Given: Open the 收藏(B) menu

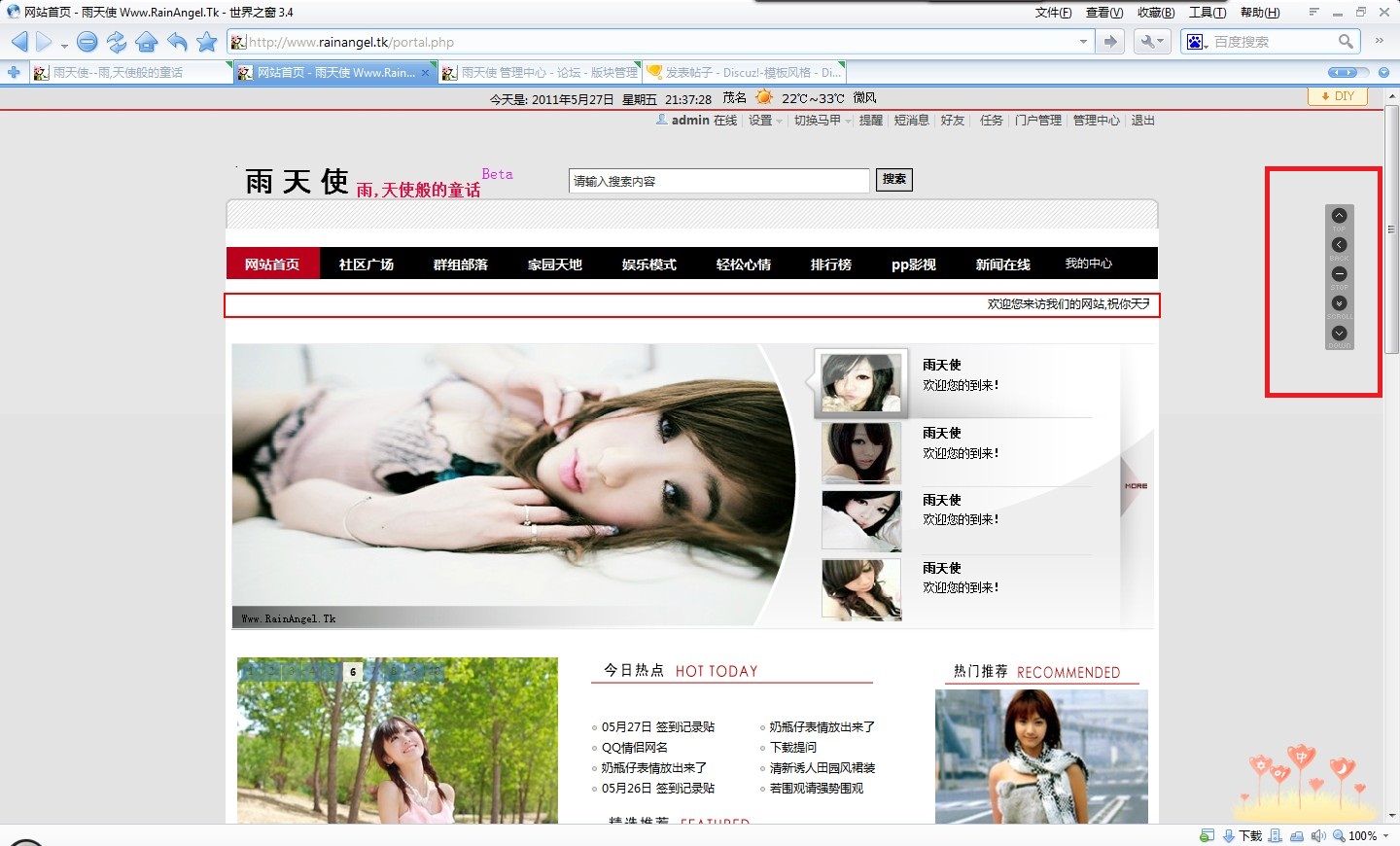Looking at the screenshot, I should [x=1156, y=13].
